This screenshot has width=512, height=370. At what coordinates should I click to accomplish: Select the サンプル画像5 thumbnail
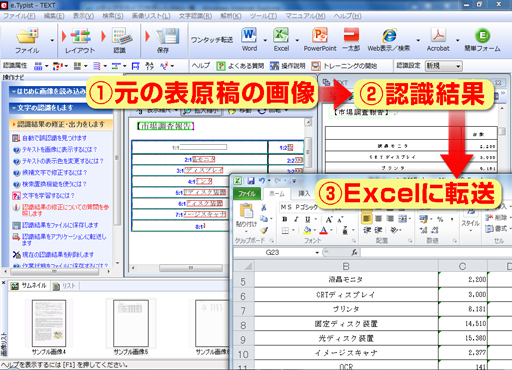tap(131, 324)
